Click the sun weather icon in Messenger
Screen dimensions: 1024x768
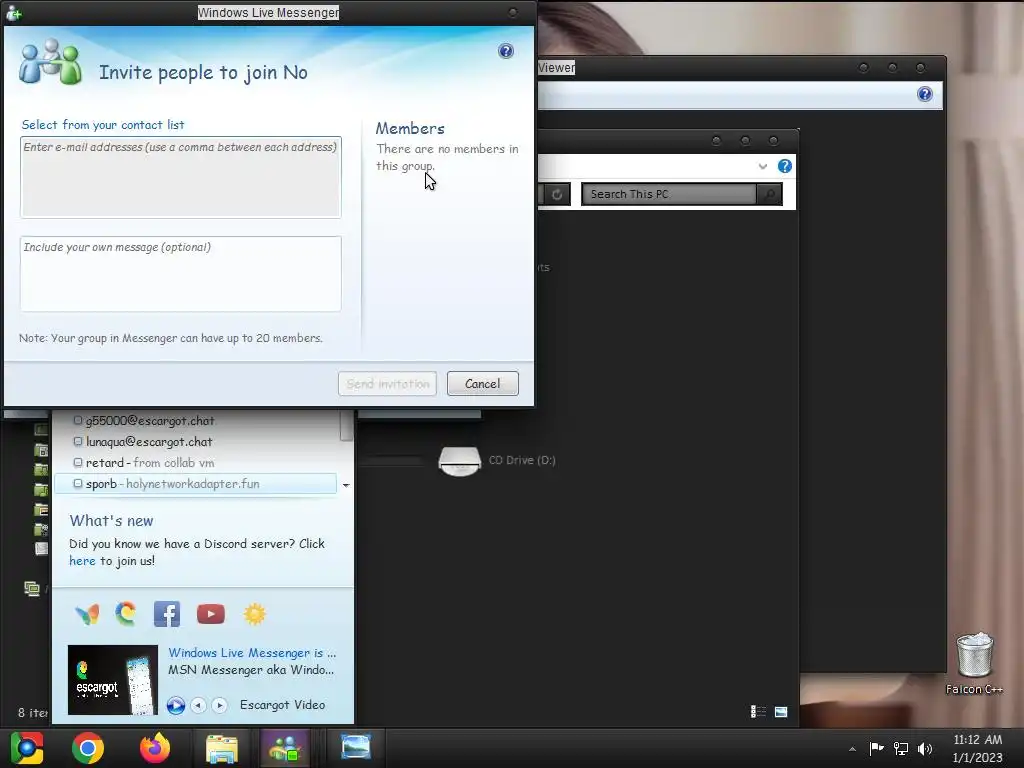pyautogui.click(x=255, y=614)
